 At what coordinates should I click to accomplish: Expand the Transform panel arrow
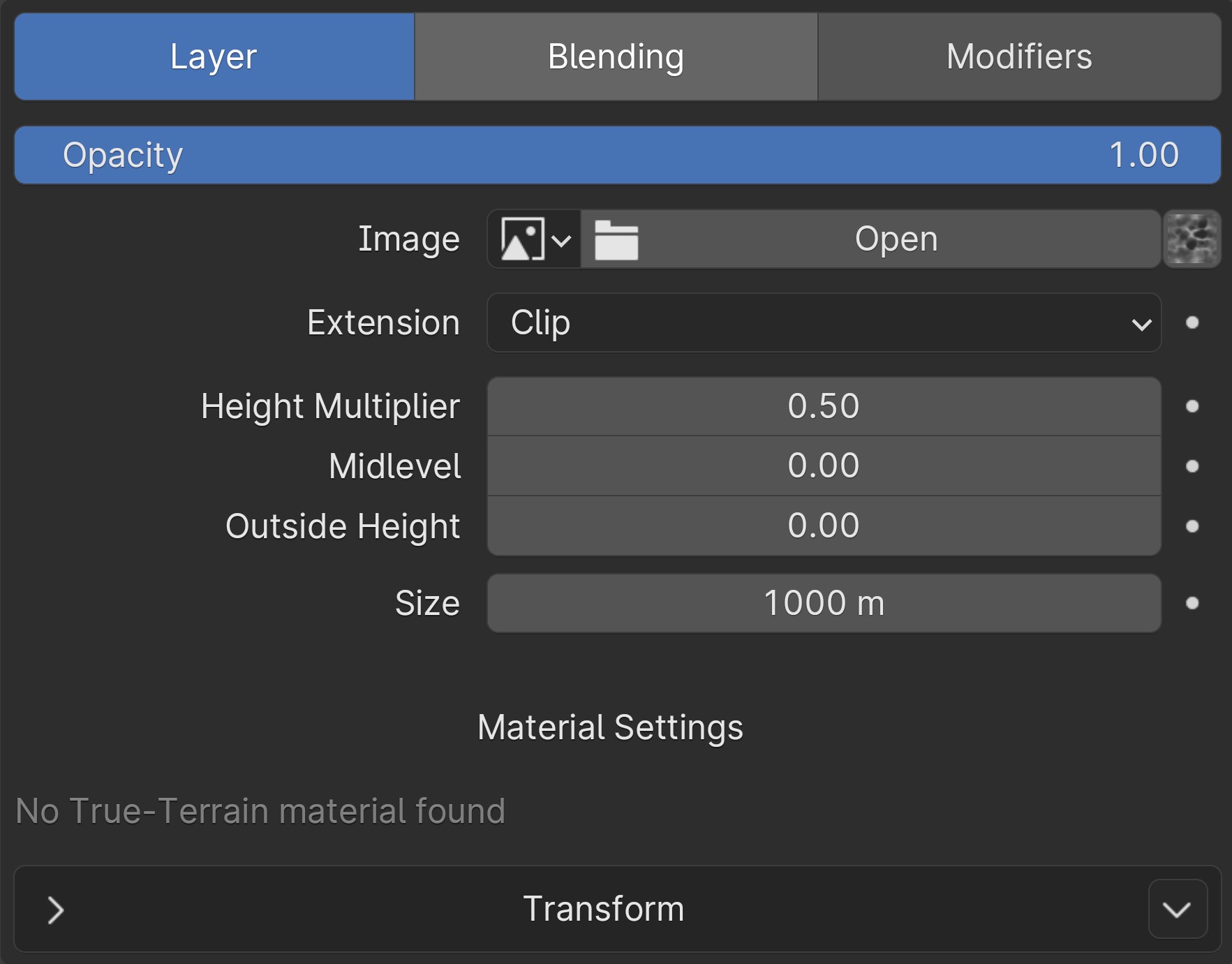tap(56, 910)
